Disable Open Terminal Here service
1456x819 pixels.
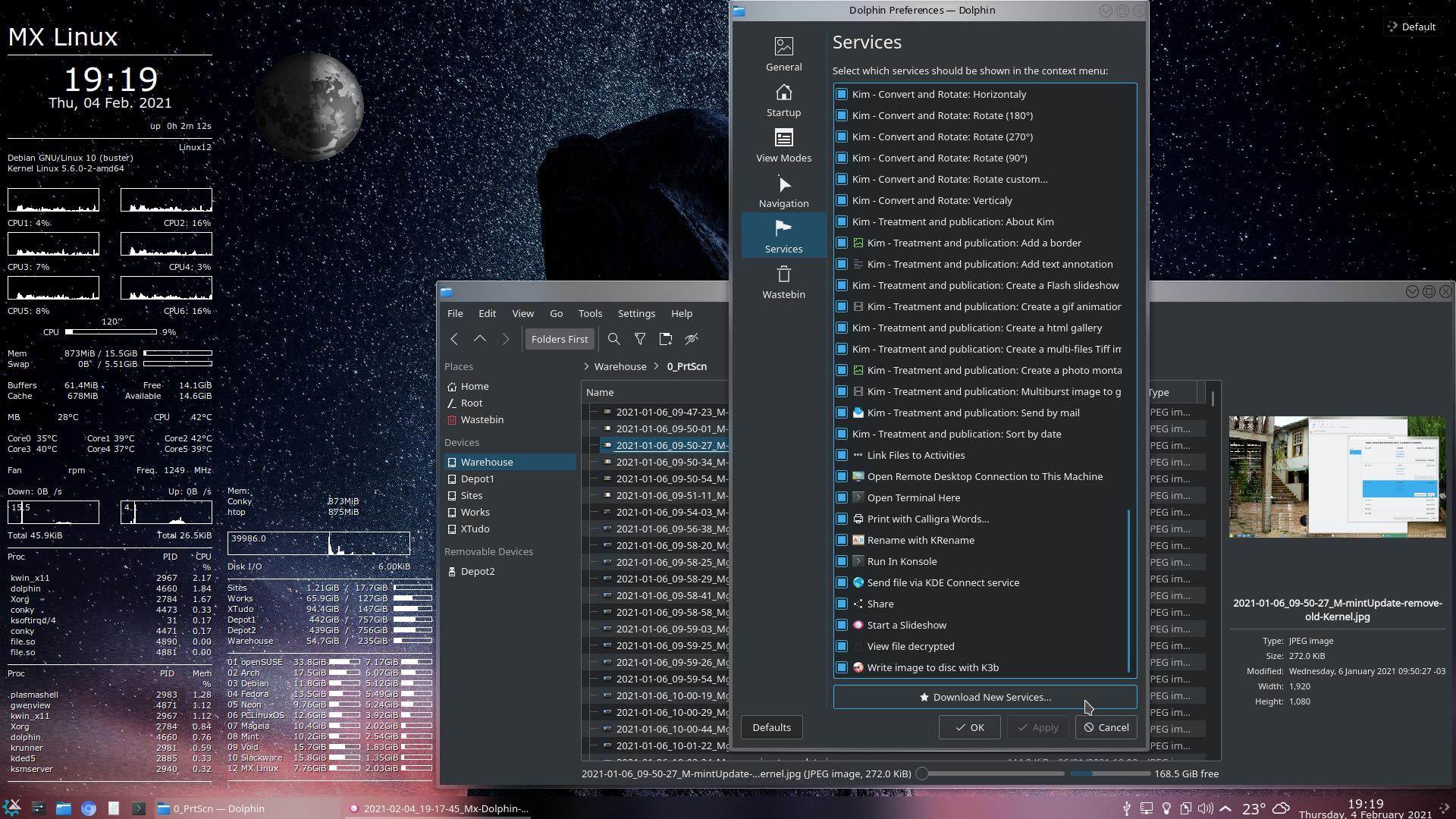point(842,497)
